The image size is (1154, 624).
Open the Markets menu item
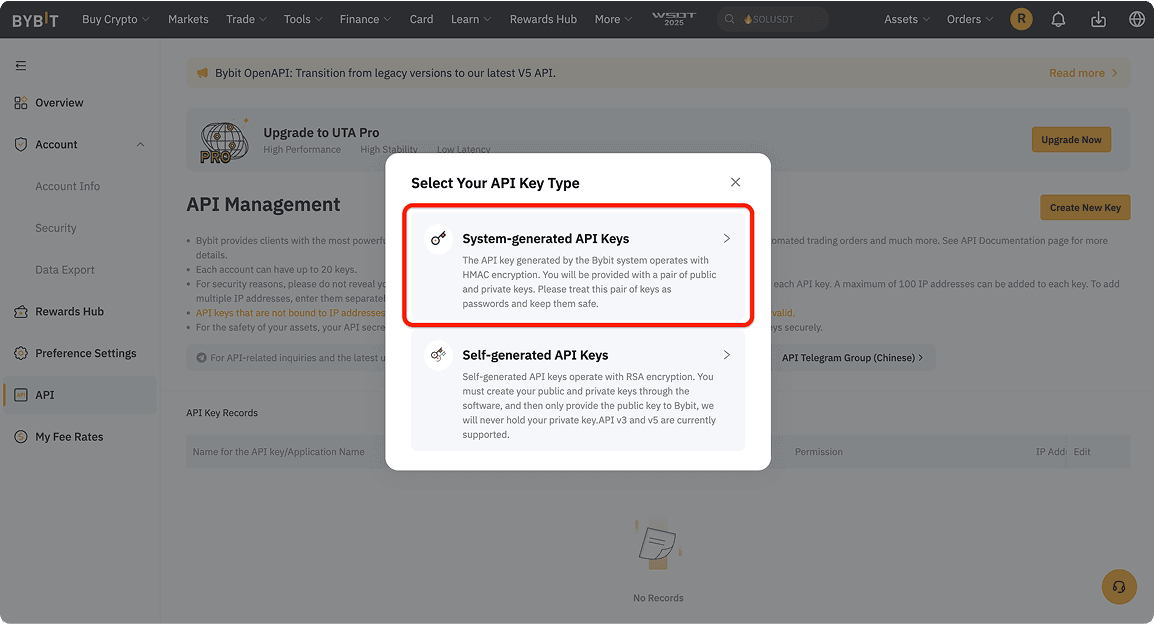click(188, 18)
